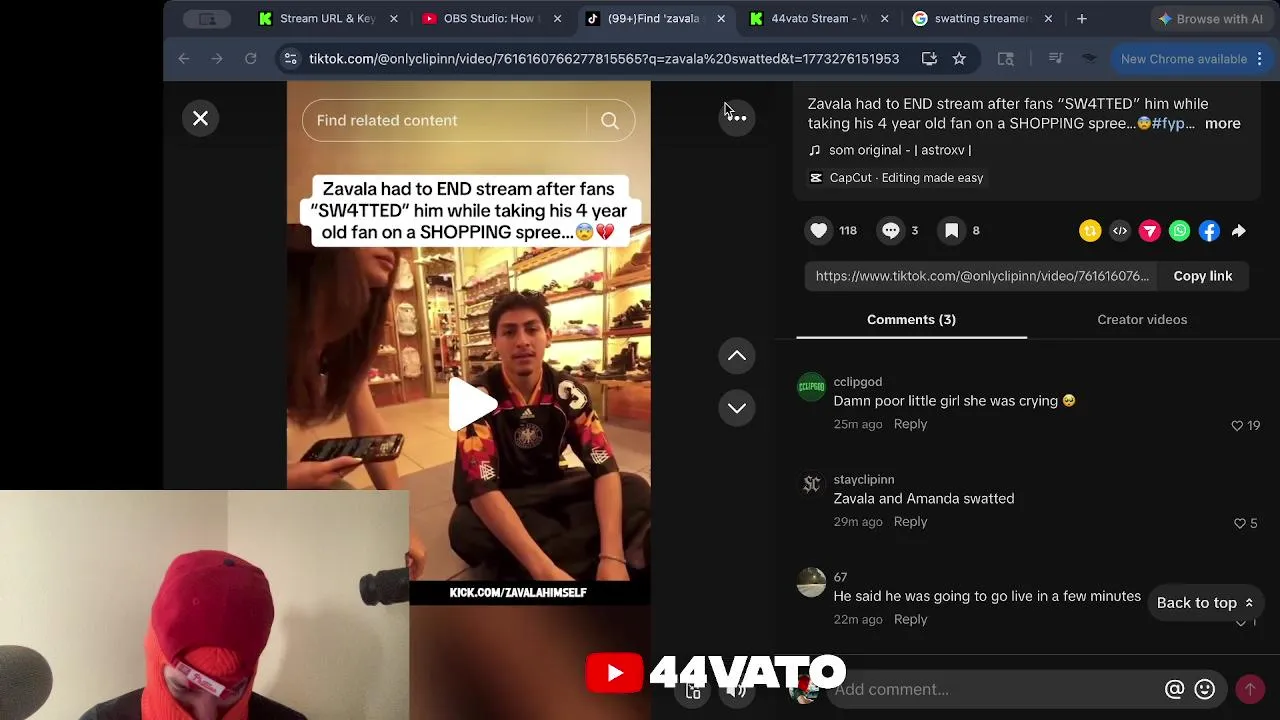
Task: Send to friends with the red paper-plane icon
Action: [1150, 231]
